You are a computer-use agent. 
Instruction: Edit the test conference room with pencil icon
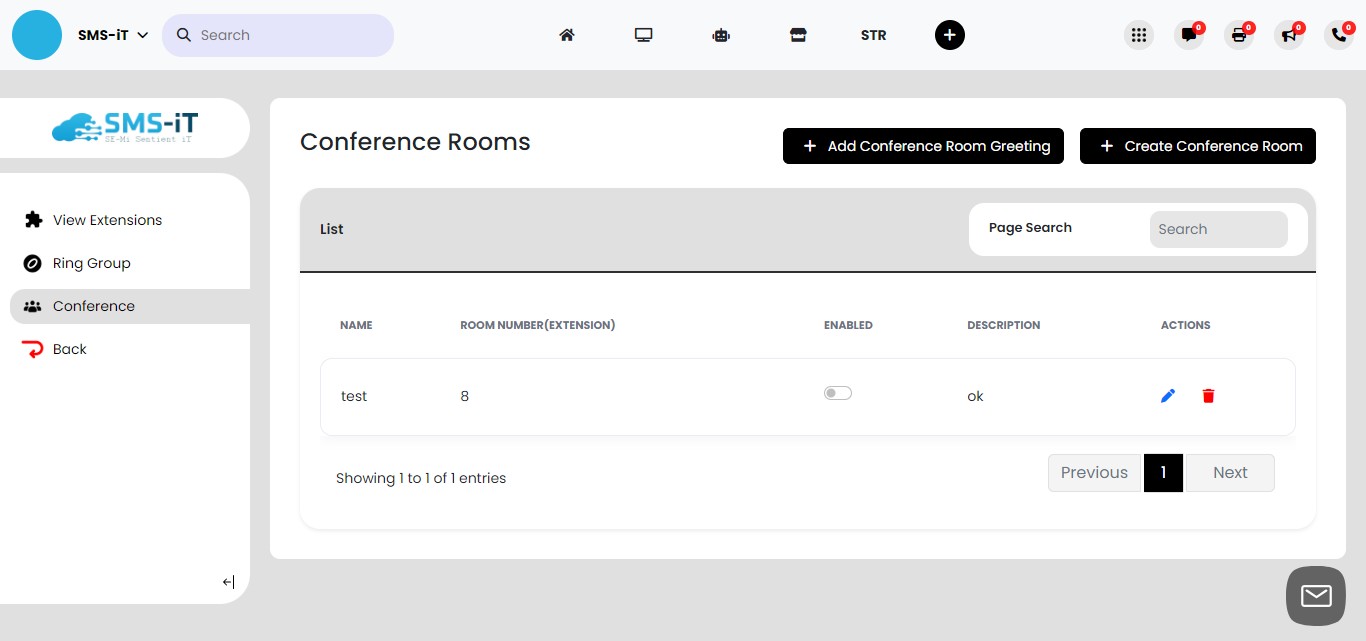point(1168,395)
